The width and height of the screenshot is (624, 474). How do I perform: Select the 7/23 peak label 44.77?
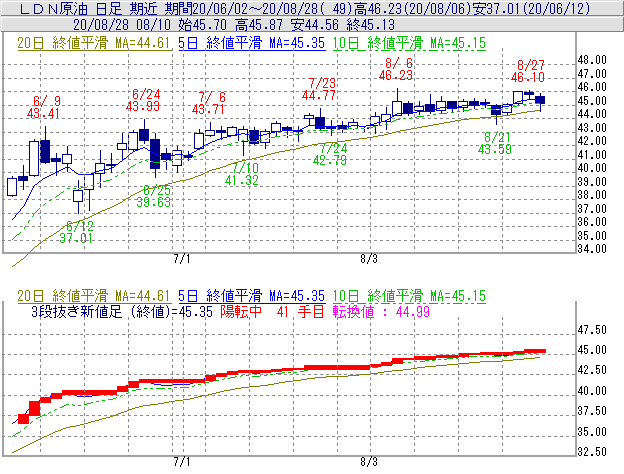tap(322, 95)
